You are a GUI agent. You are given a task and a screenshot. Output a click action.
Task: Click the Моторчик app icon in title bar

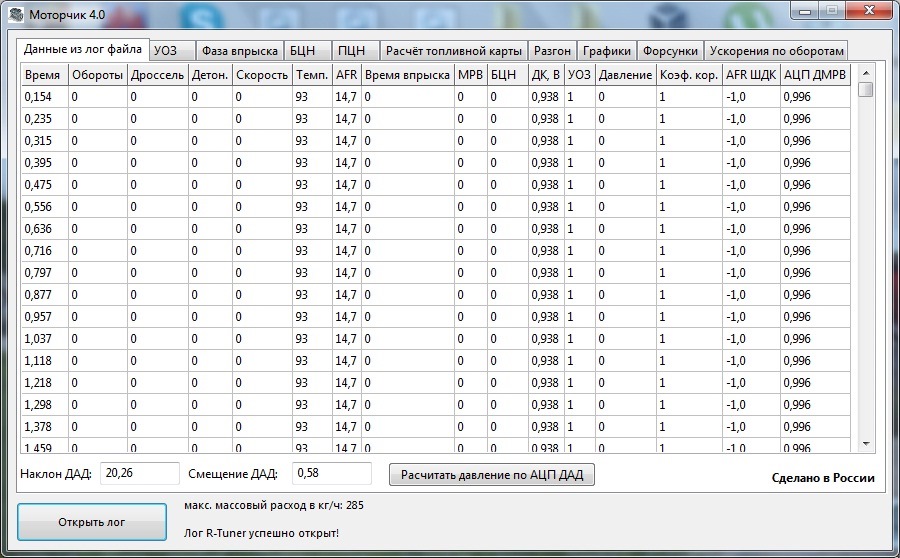(x=17, y=14)
